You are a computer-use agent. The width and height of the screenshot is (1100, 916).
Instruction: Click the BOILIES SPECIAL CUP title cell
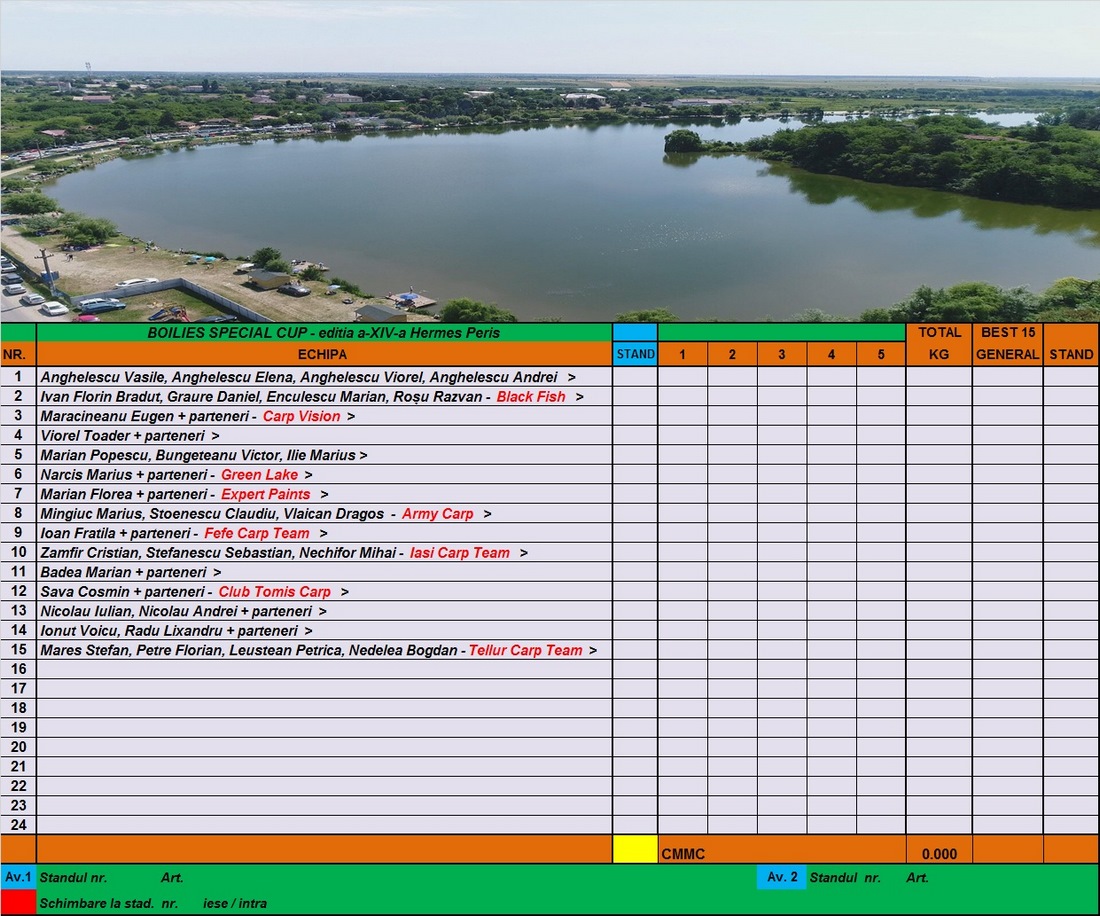point(323,332)
